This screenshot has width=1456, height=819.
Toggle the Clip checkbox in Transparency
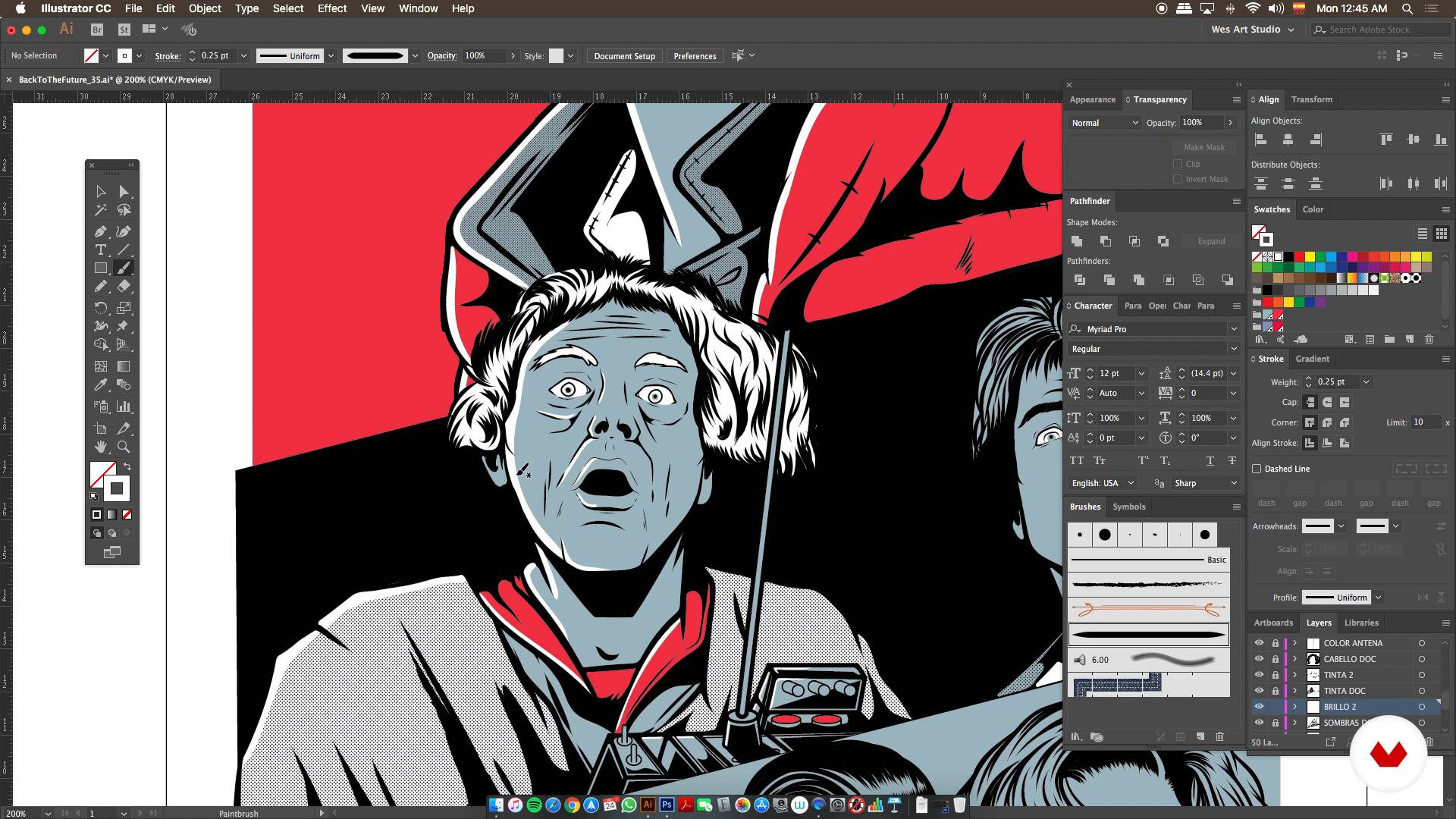point(1178,164)
